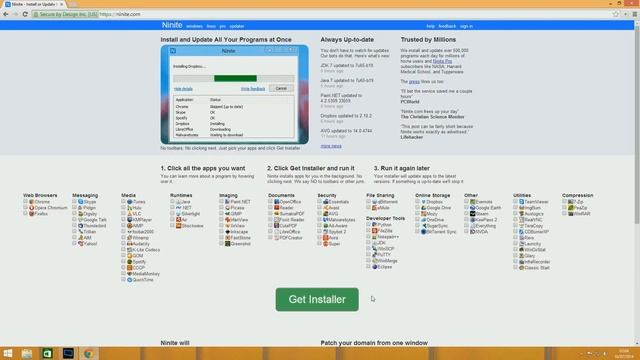The width and height of the screenshot is (640, 360).
Task: Select the ImgBurn checkbox in Utilities
Action: tap(515, 207)
